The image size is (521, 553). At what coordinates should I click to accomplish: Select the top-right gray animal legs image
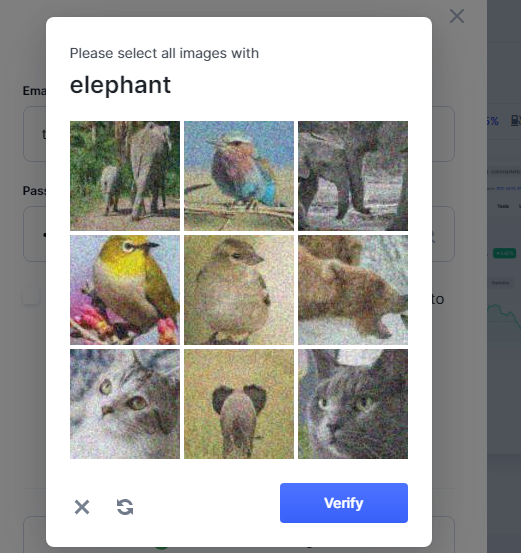click(x=353, y=176)
